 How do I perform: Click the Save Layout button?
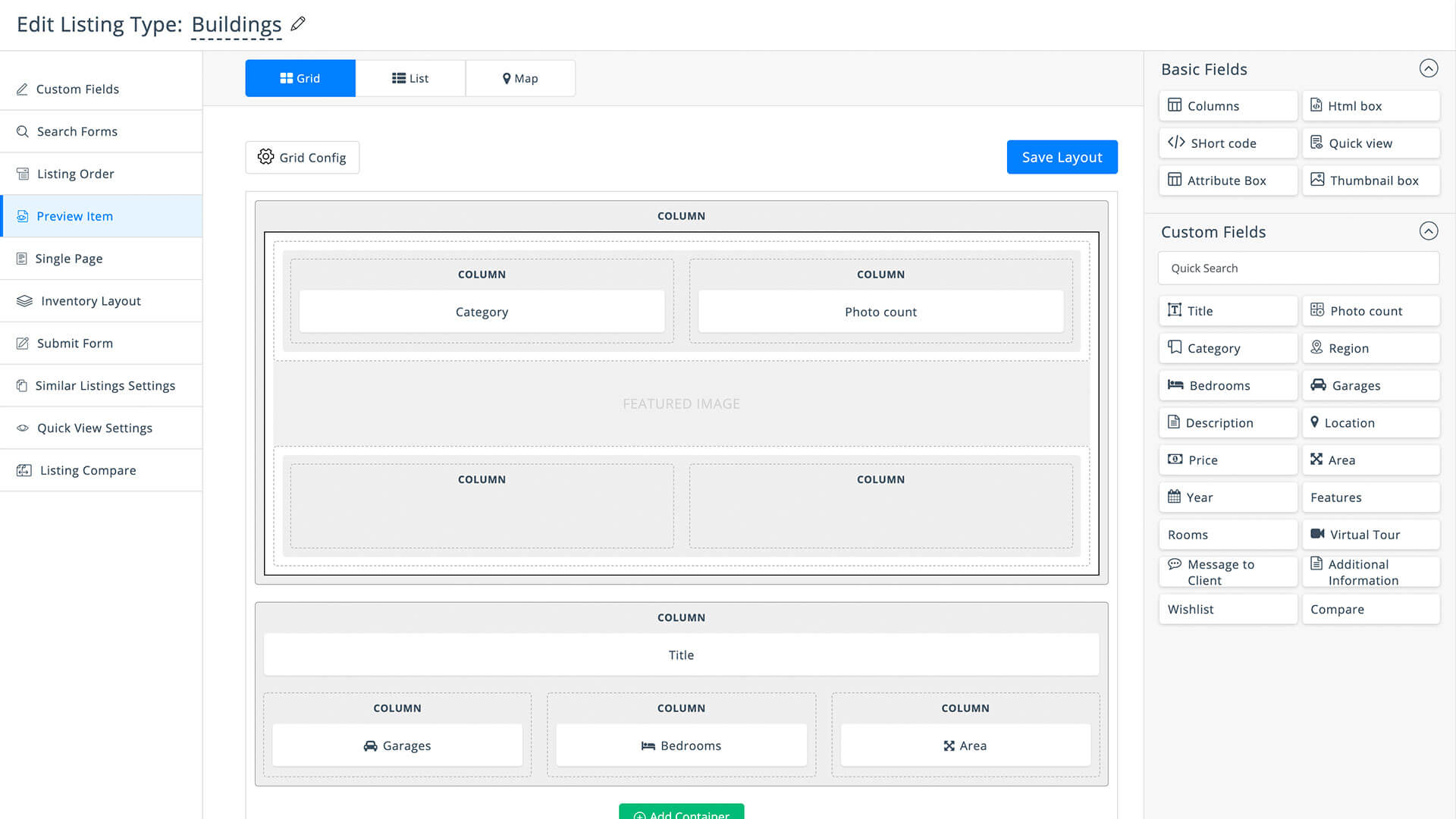pyautogui.click(x=1062, y=157)
